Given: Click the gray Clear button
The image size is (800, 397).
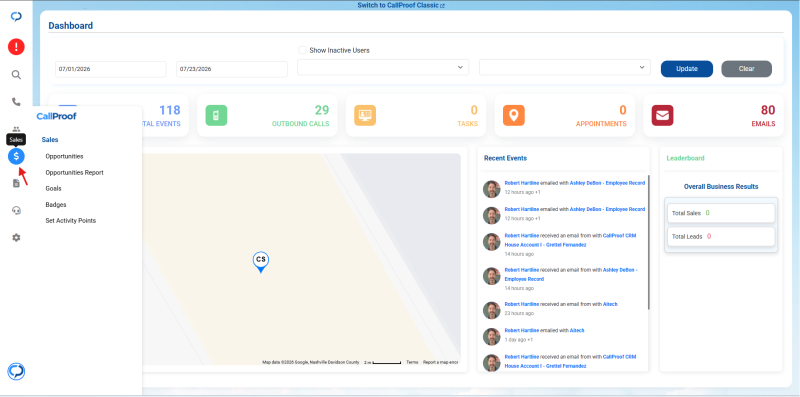Looking at the screenshot, I should 746,69.
